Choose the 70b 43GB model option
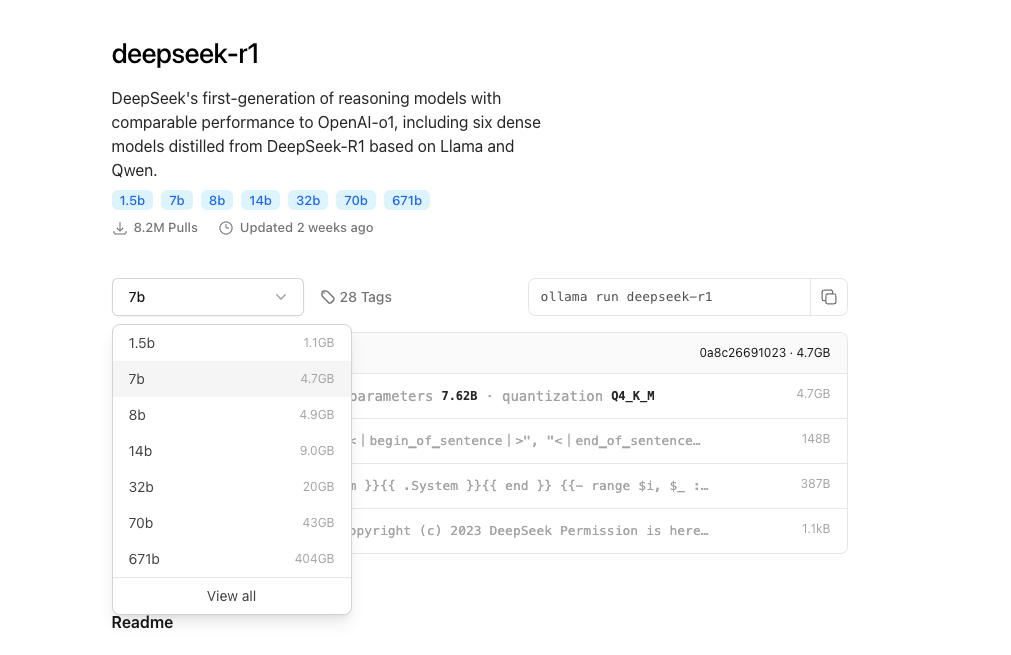1011x655 pixels. [231, 523]
